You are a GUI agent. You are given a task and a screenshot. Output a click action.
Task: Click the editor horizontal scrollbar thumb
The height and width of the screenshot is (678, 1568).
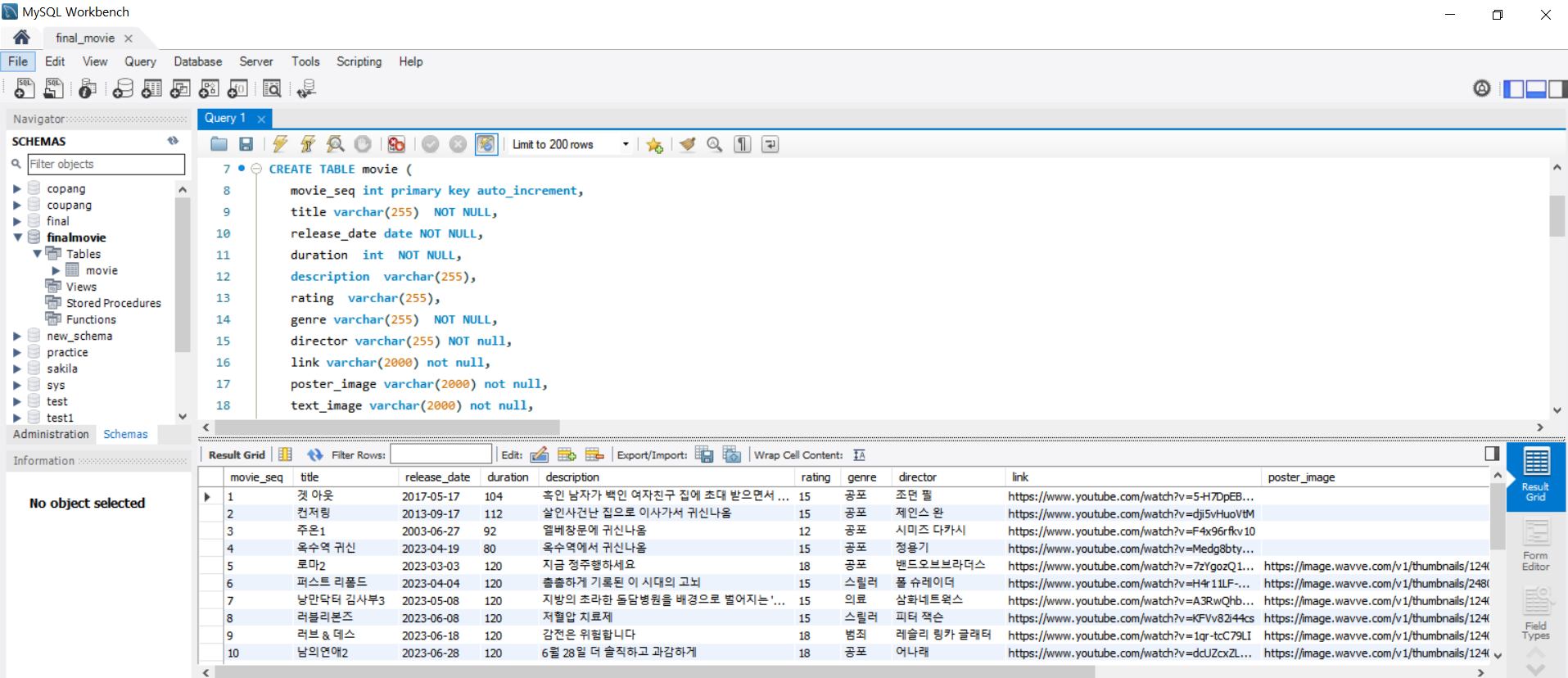pos(387,427)
